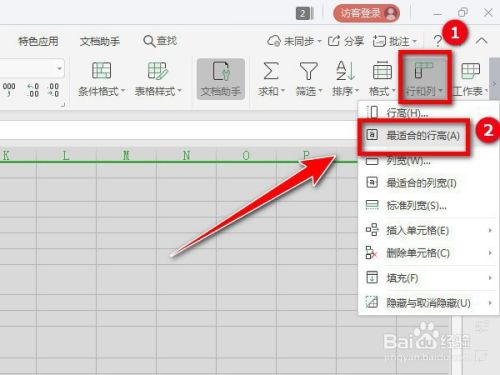Expand 隐藏与取消隐藏(U) submenu

(x=428, y=303)
